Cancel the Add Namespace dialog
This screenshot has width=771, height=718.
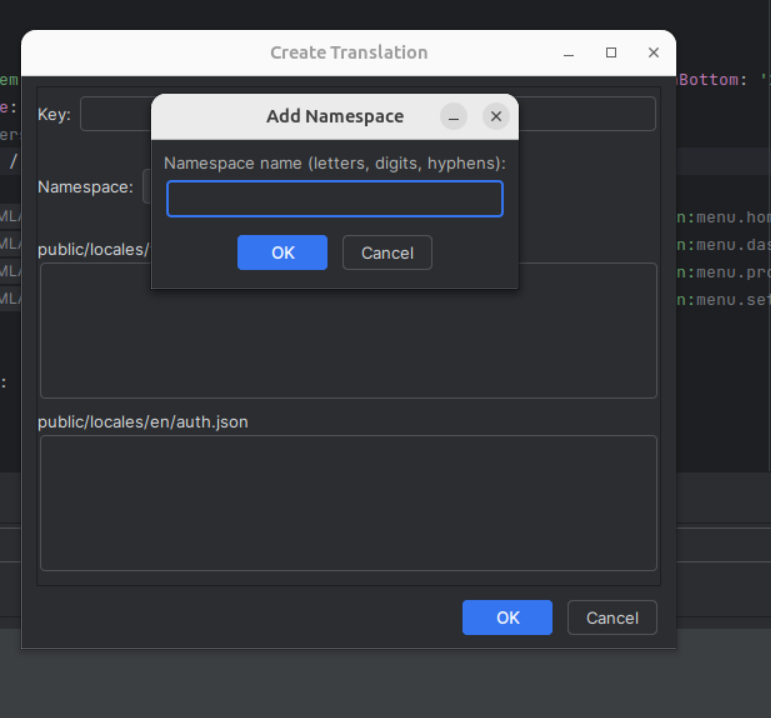pyautogui.click(x=387, y=252)
